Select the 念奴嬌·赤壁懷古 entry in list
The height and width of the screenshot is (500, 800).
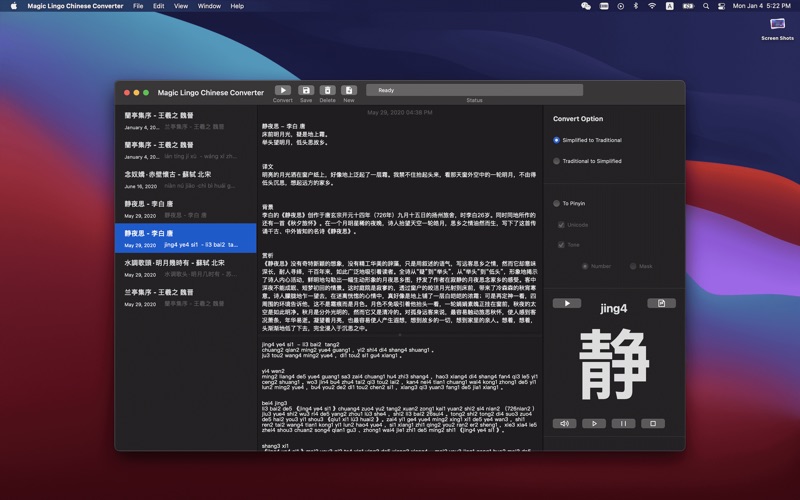(x=185, y=179)
